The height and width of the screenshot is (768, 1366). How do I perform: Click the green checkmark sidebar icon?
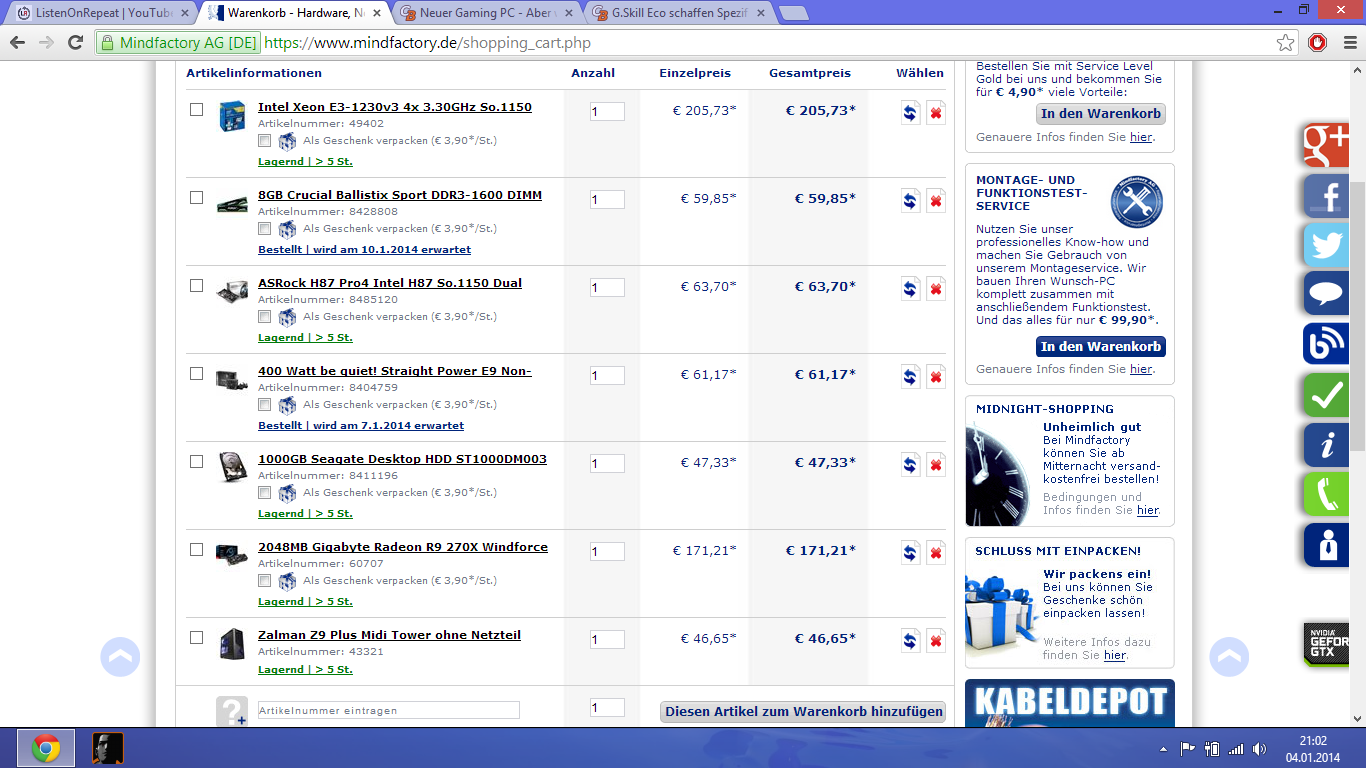pos(1326,395)
